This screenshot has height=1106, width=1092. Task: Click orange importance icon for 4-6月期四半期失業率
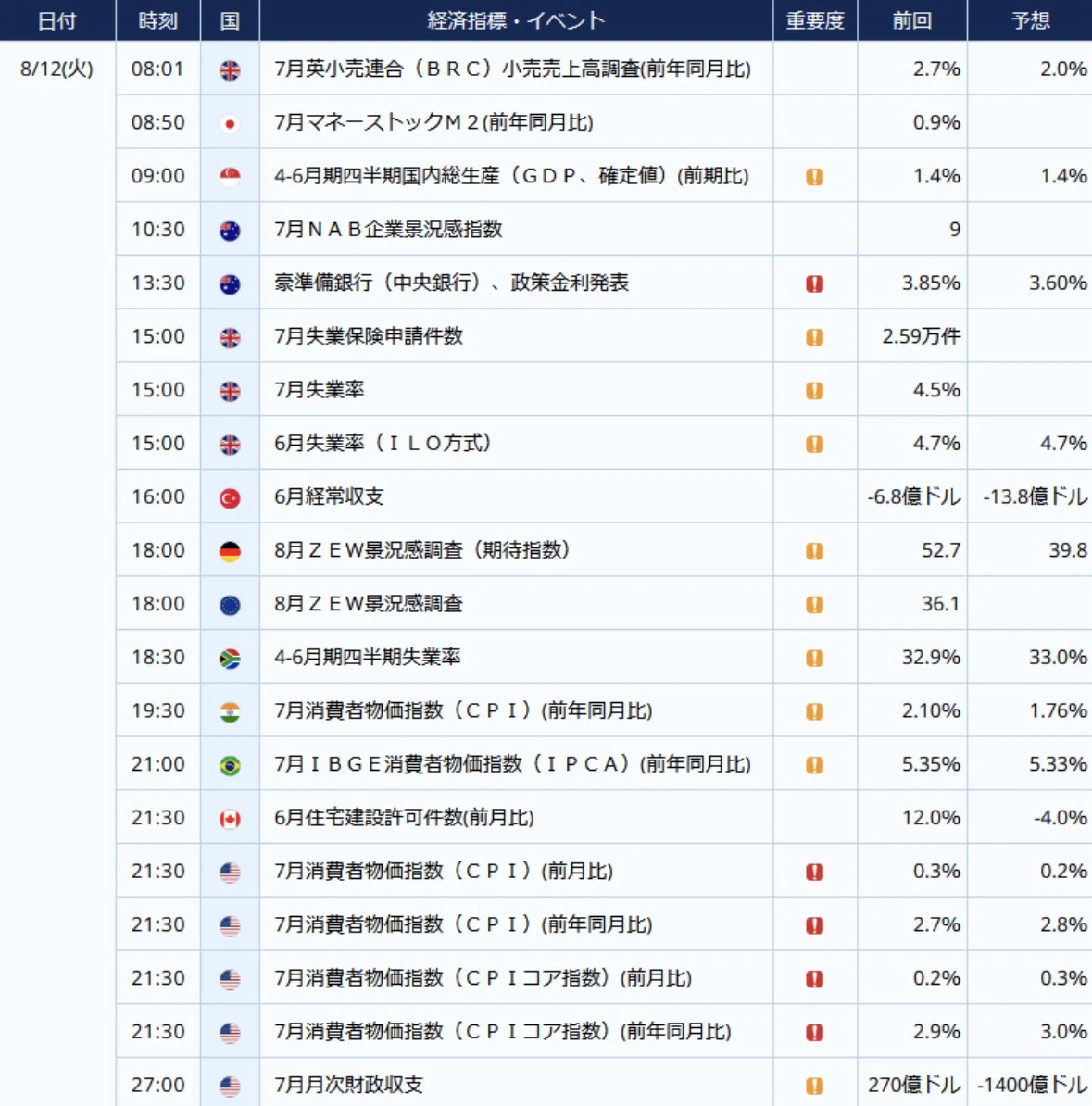[x=815, y=658]
